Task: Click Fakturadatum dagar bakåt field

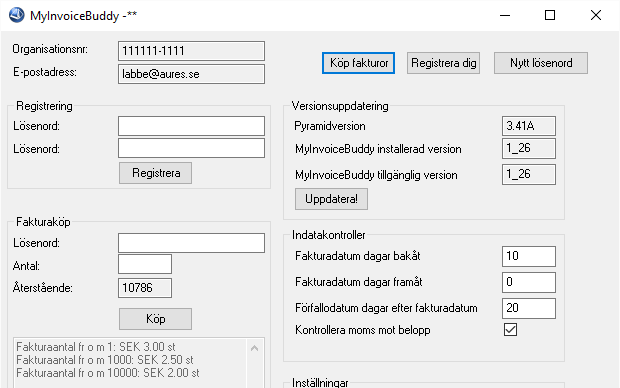Action: [529, 256]
